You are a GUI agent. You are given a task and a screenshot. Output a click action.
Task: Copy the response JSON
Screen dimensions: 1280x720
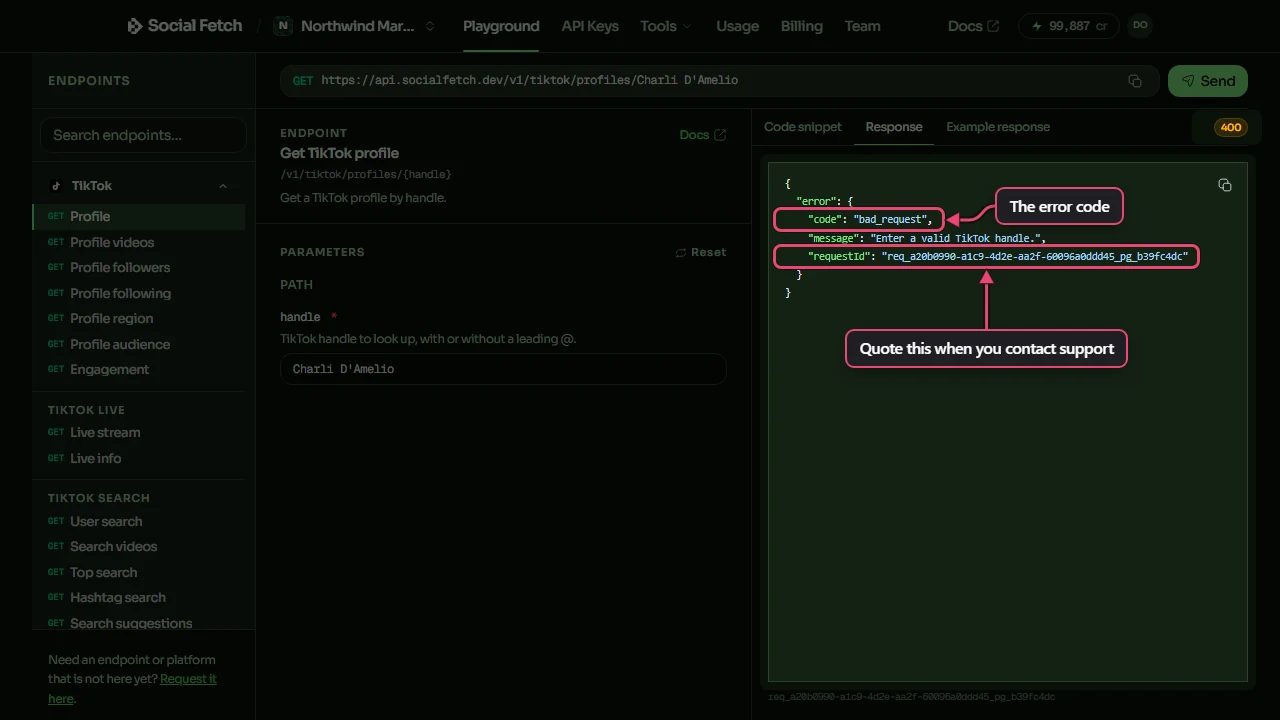point(1225,185)
